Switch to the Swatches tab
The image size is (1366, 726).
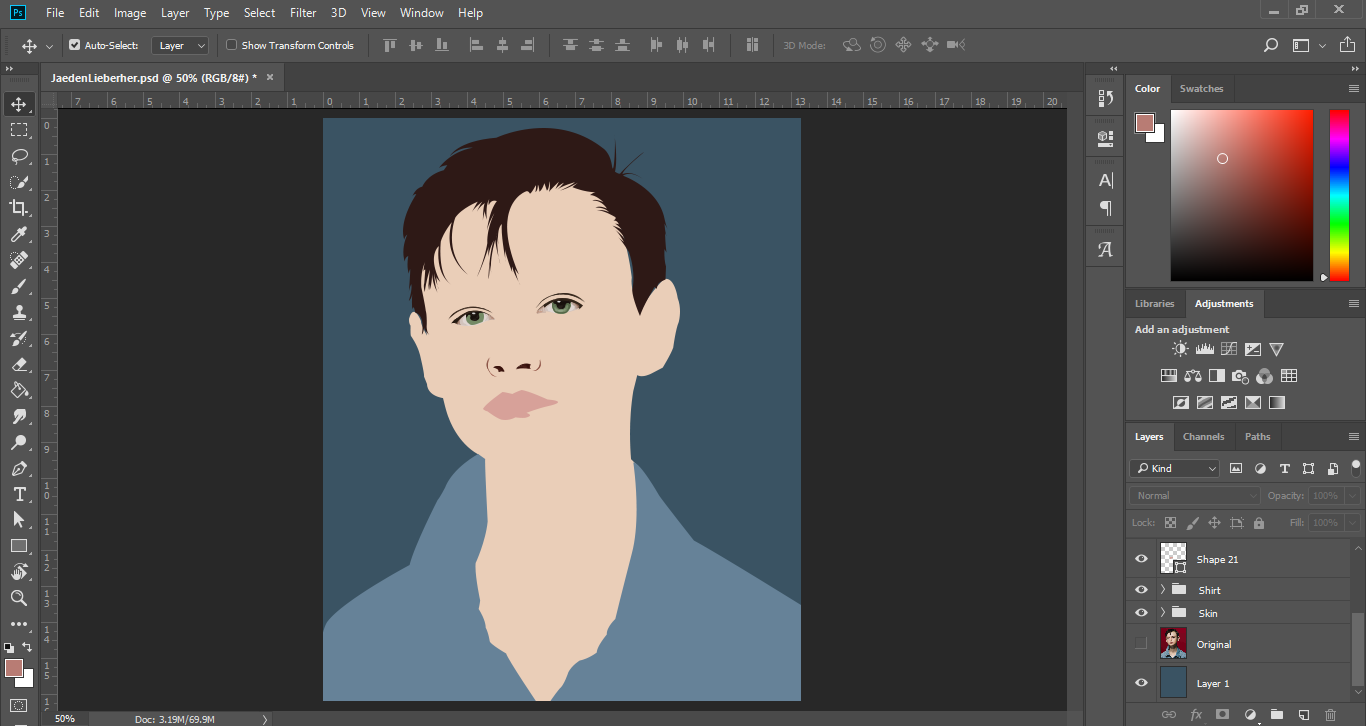pos(1201,88)
